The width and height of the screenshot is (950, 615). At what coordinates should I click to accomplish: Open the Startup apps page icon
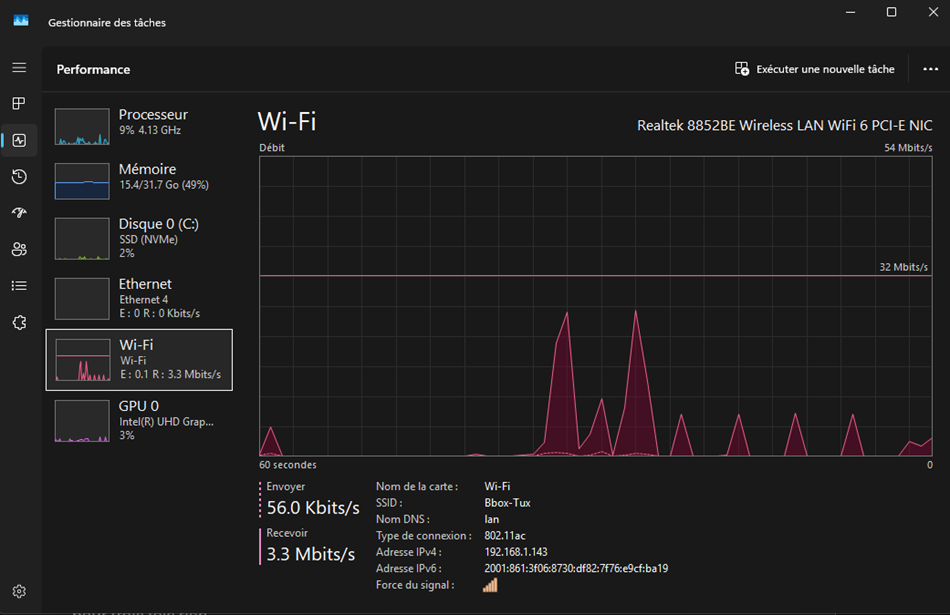pyautogui.click(x=19, y=213)
